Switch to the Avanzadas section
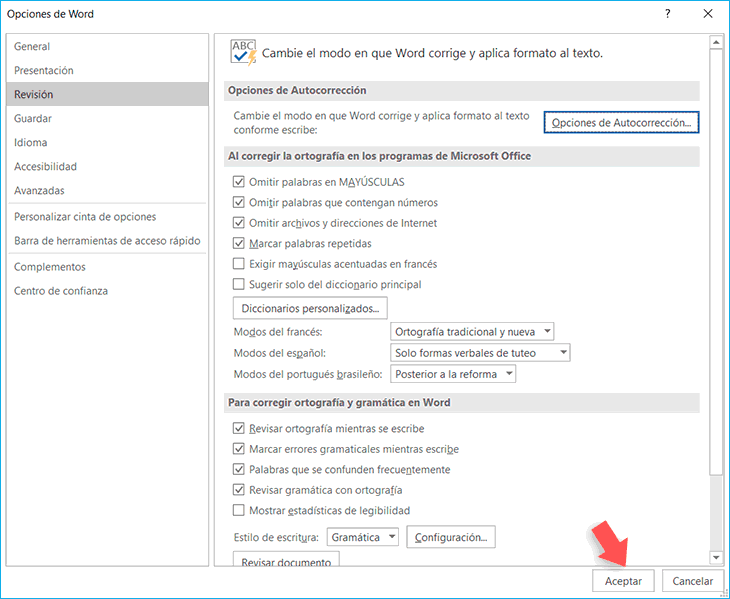Image resolution: width=730 pixels, height=599 pixels. click(39, 191)
